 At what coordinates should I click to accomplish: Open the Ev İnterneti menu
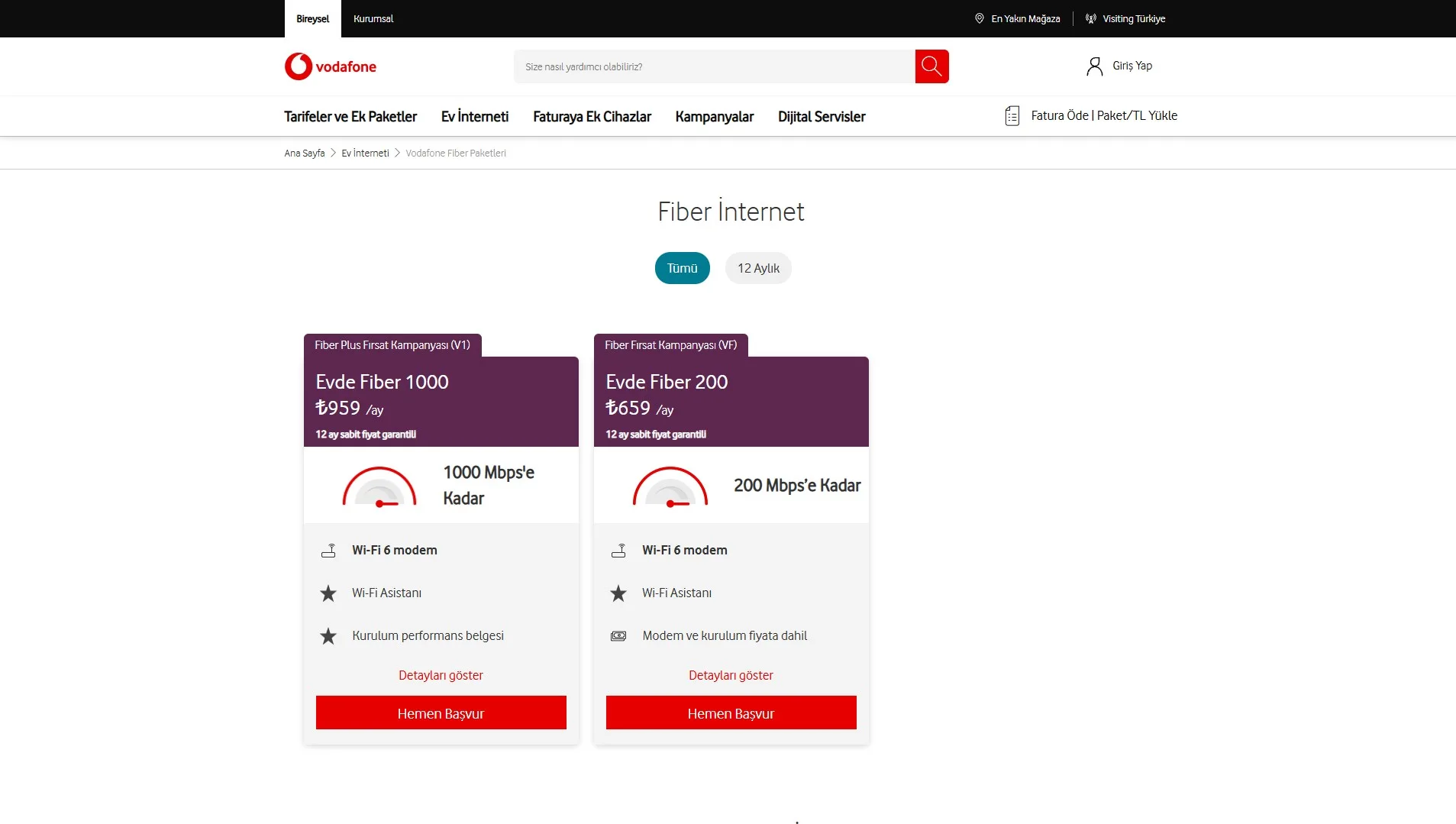click(475, 116)
